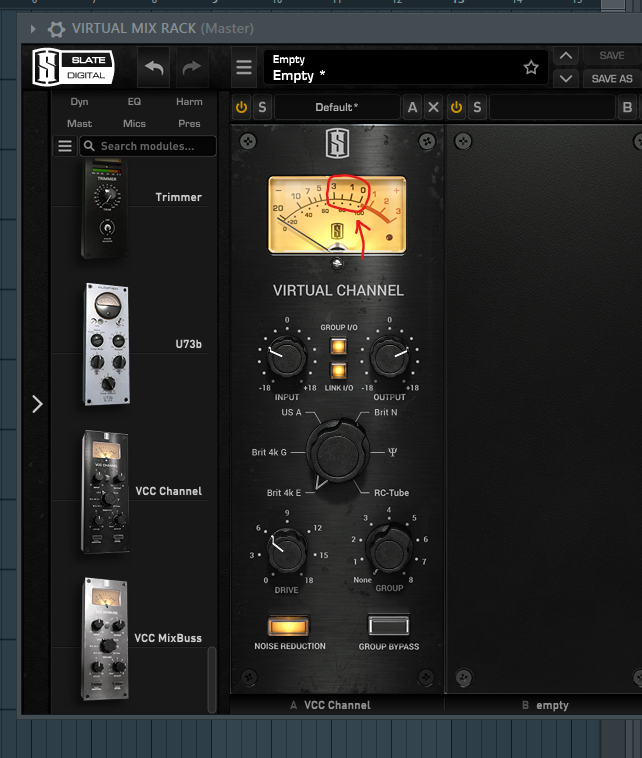The height and width of the screenshot is (758, 642).
Task: Click the slot B letter button
Action: coord(627,107)
